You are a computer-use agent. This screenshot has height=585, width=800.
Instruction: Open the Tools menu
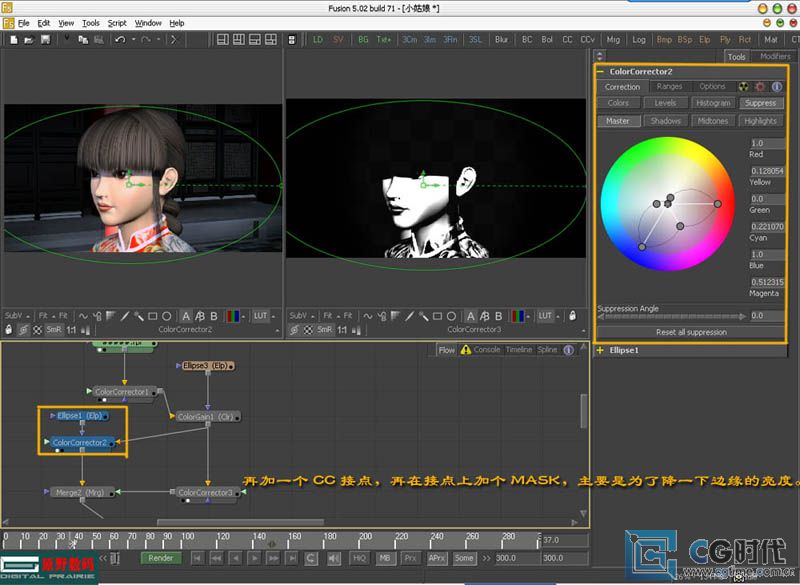coord(91,23)
